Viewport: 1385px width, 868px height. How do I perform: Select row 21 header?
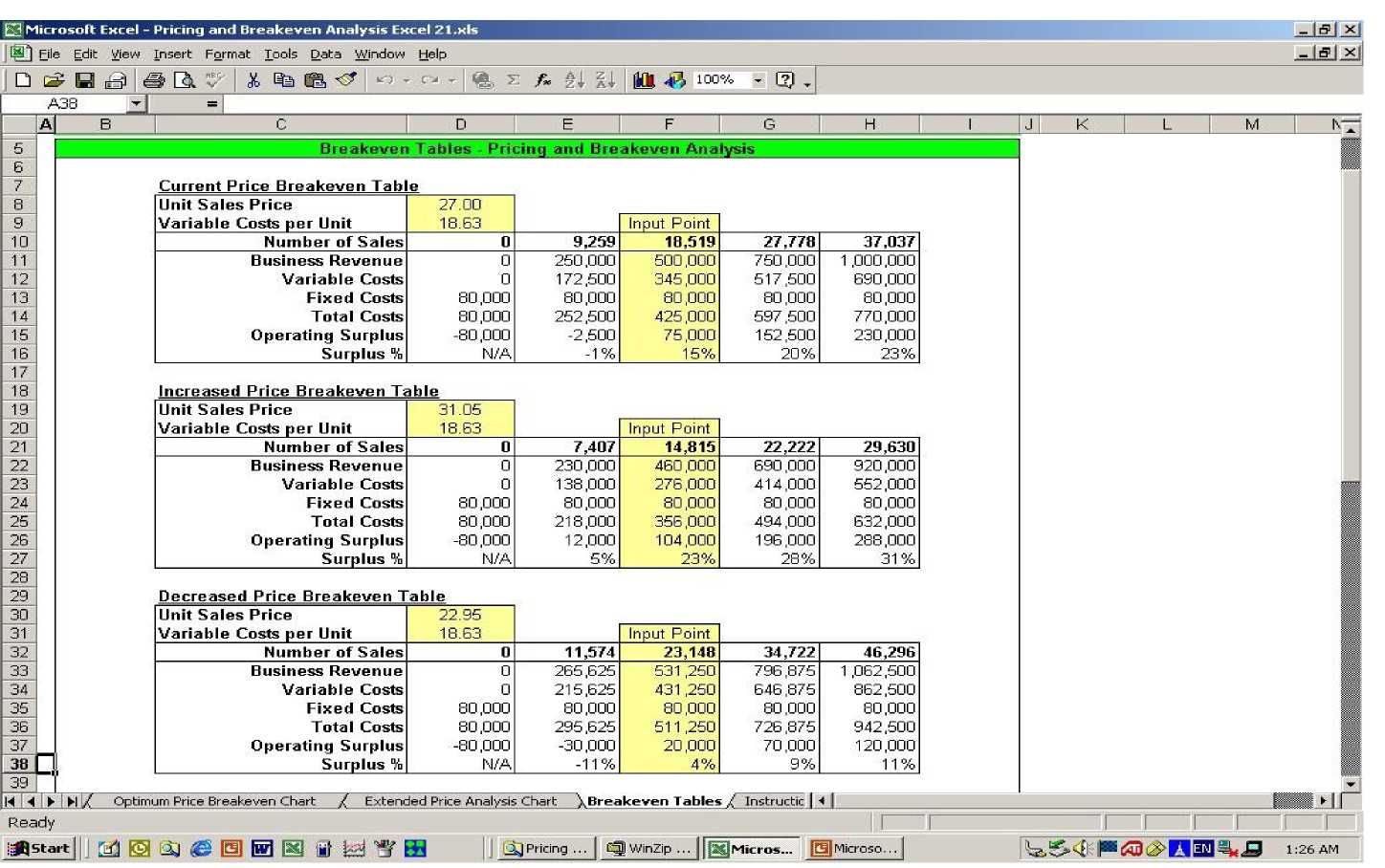pos(18,447)
